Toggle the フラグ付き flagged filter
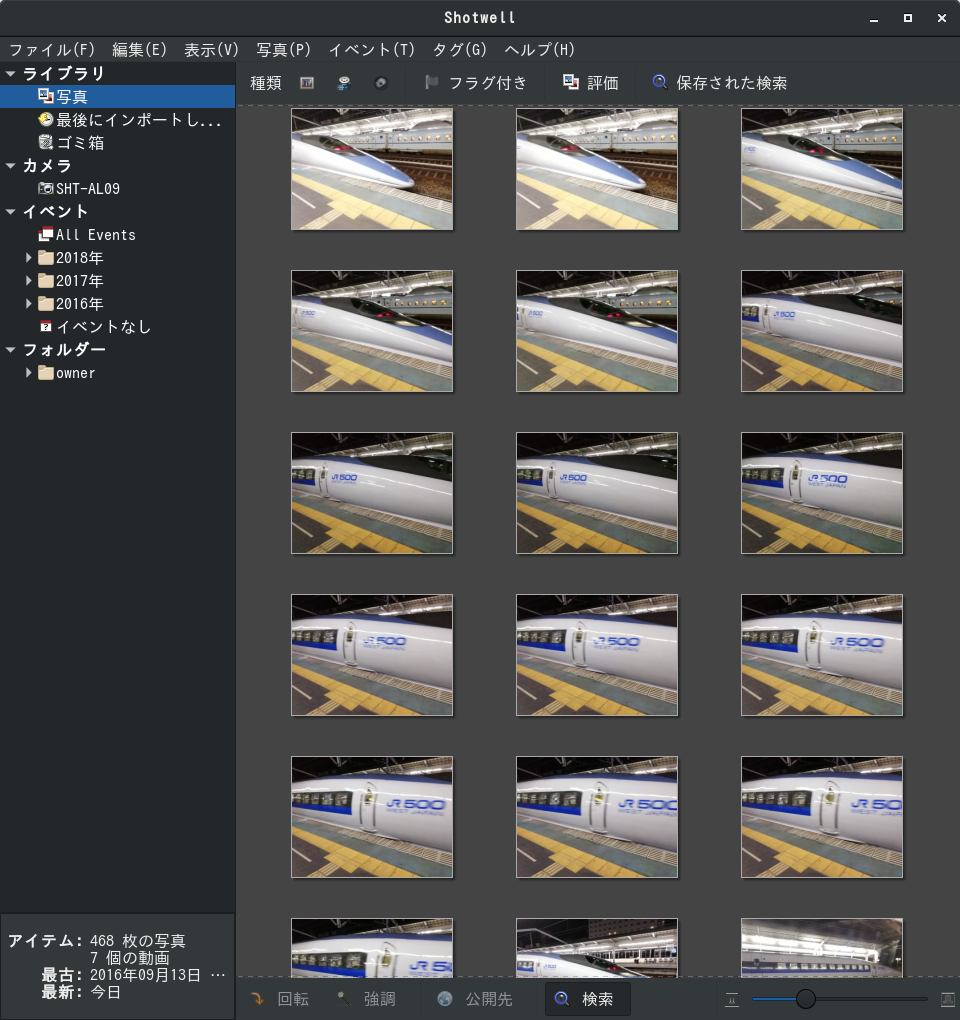Viewport: 960px width, 1020px height. point(476,83)
